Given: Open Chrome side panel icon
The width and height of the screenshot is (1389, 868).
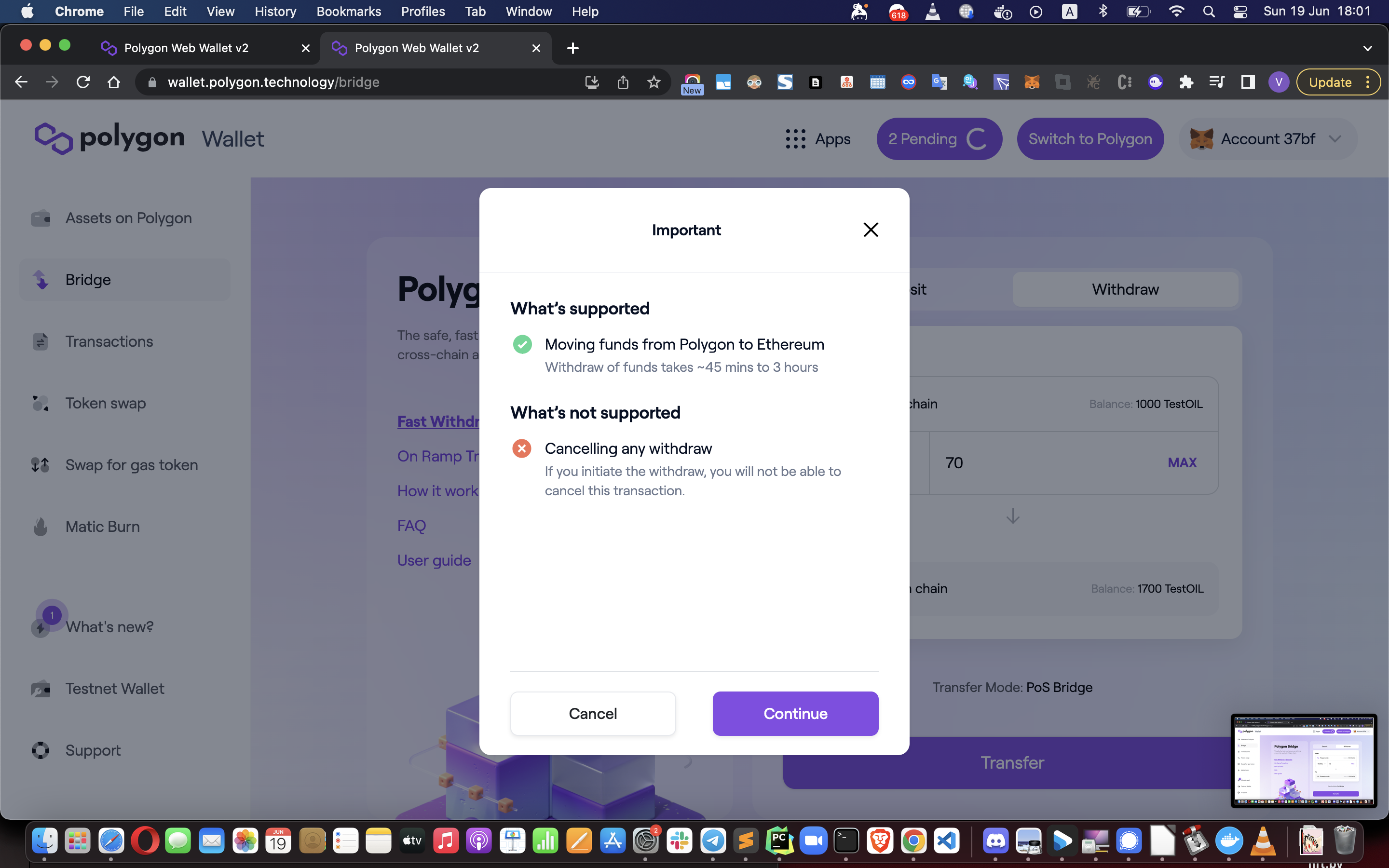Looking at the screenshot, I should point(1248,82).
